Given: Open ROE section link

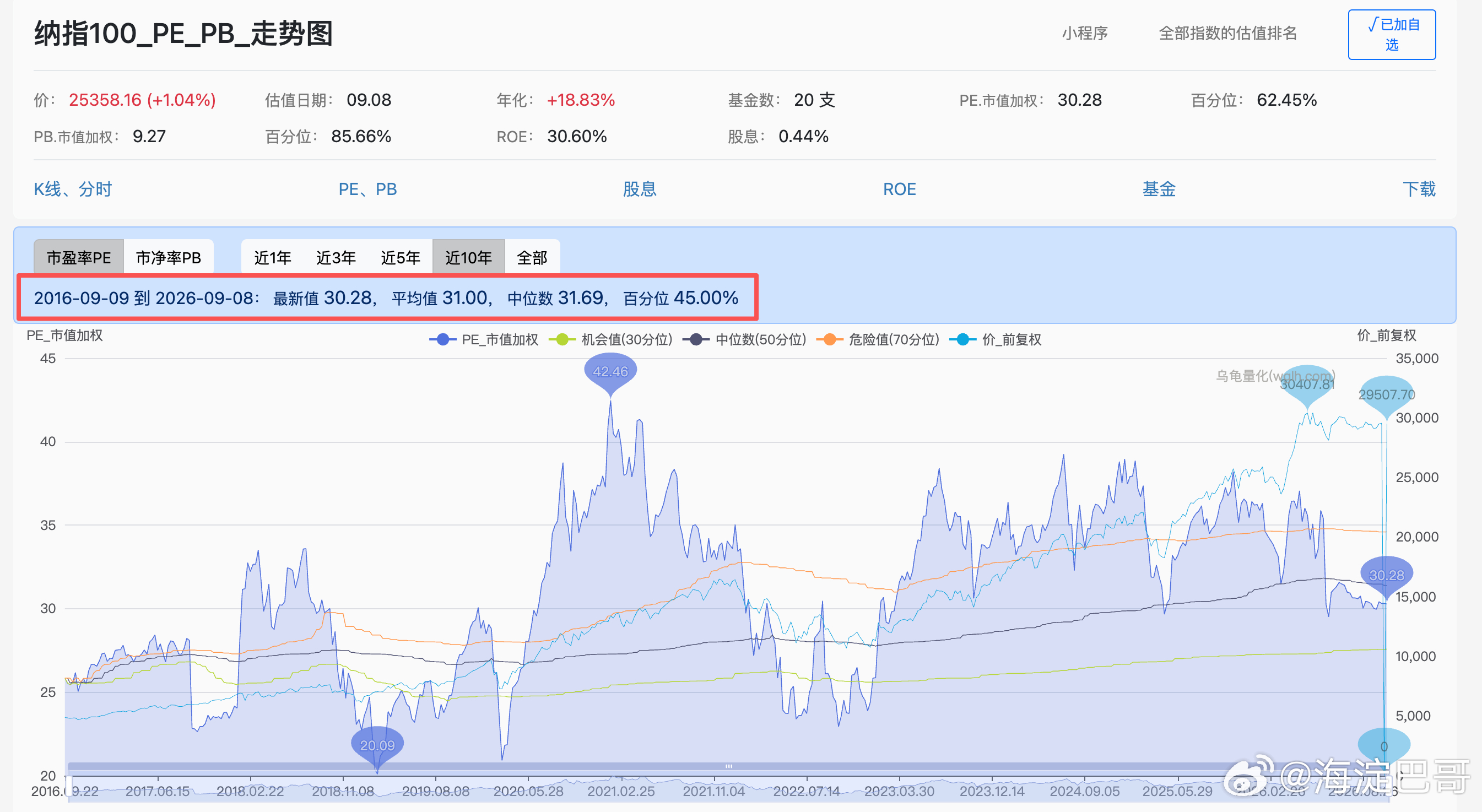Looking at the screenshot, I should tap(899, 188).
